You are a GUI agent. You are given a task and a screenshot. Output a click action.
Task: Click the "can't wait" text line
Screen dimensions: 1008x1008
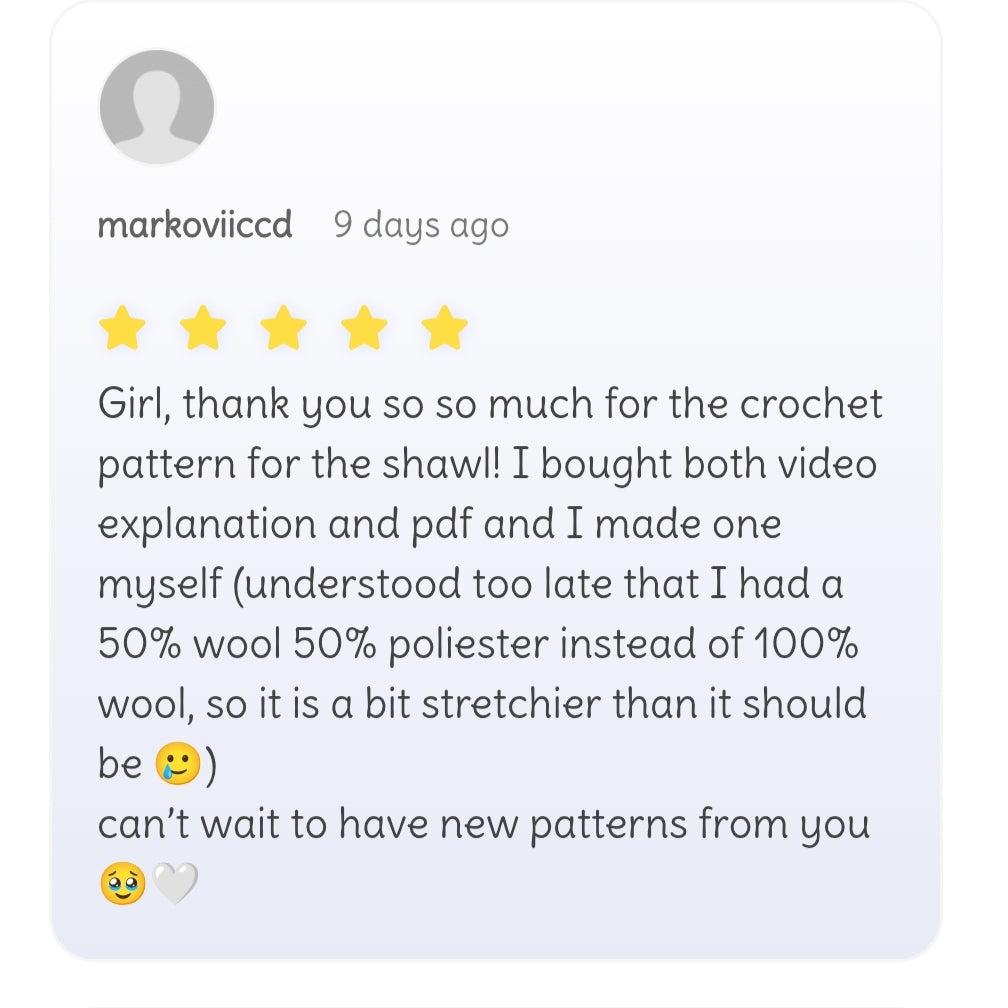coord(484,825)
